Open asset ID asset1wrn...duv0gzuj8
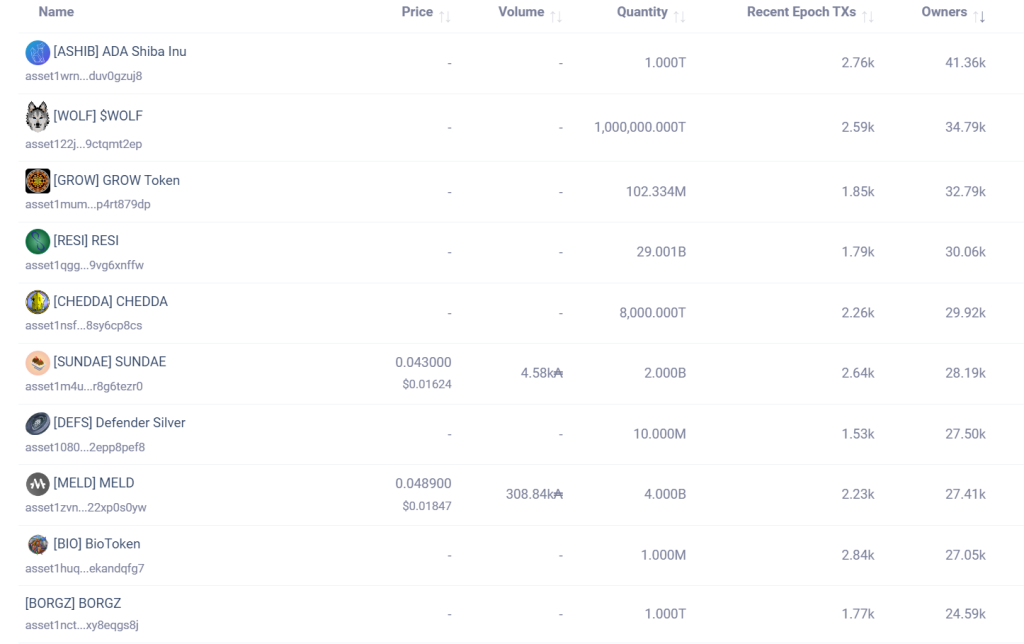The height and width of the screenshot is (644, 1024). (x=84, y=76)
